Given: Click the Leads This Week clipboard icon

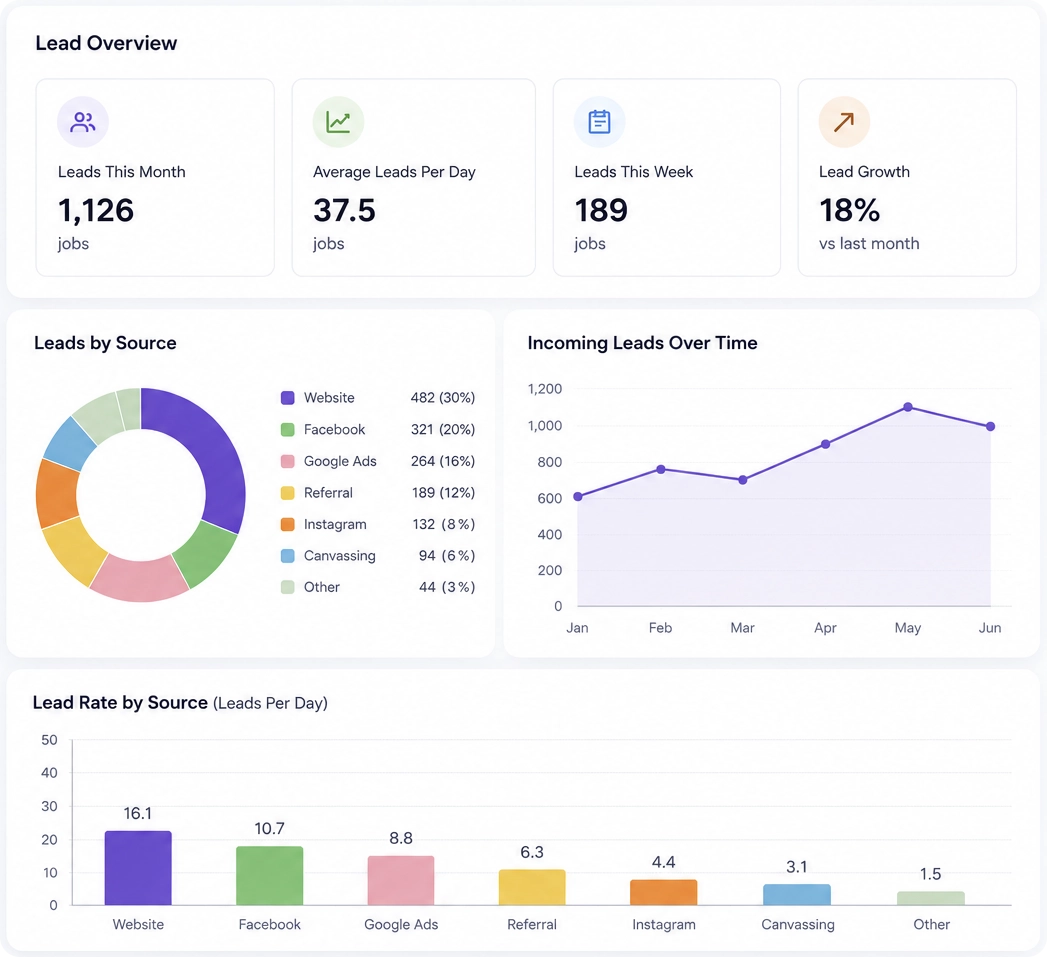Looking at the screenshot, I should point(599,122).
